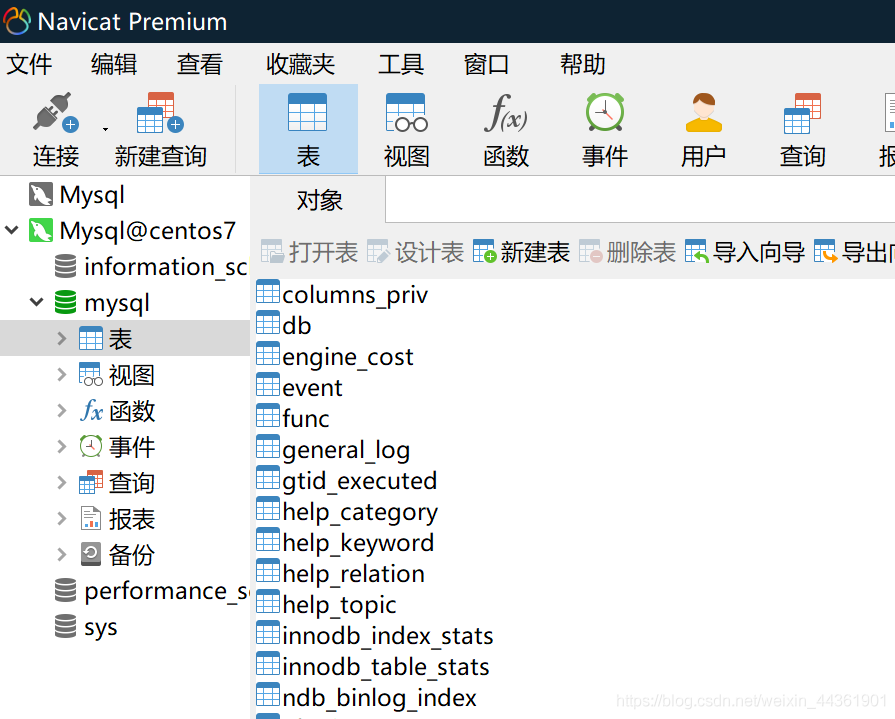Expand the 事件 events tree node
895x719 pixels.
click(62, 446)
